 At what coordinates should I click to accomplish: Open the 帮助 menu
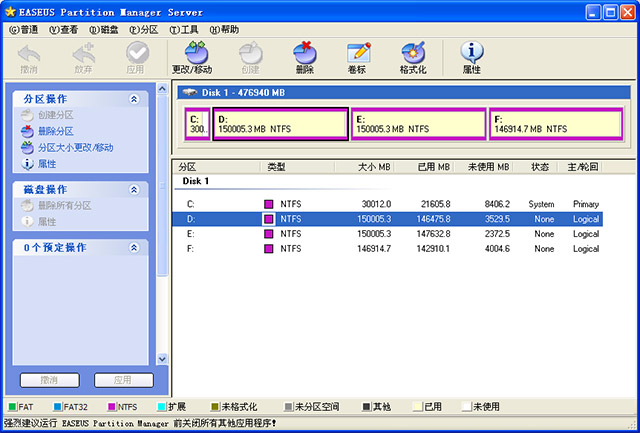pyautogui.click(x=224, y=30)
